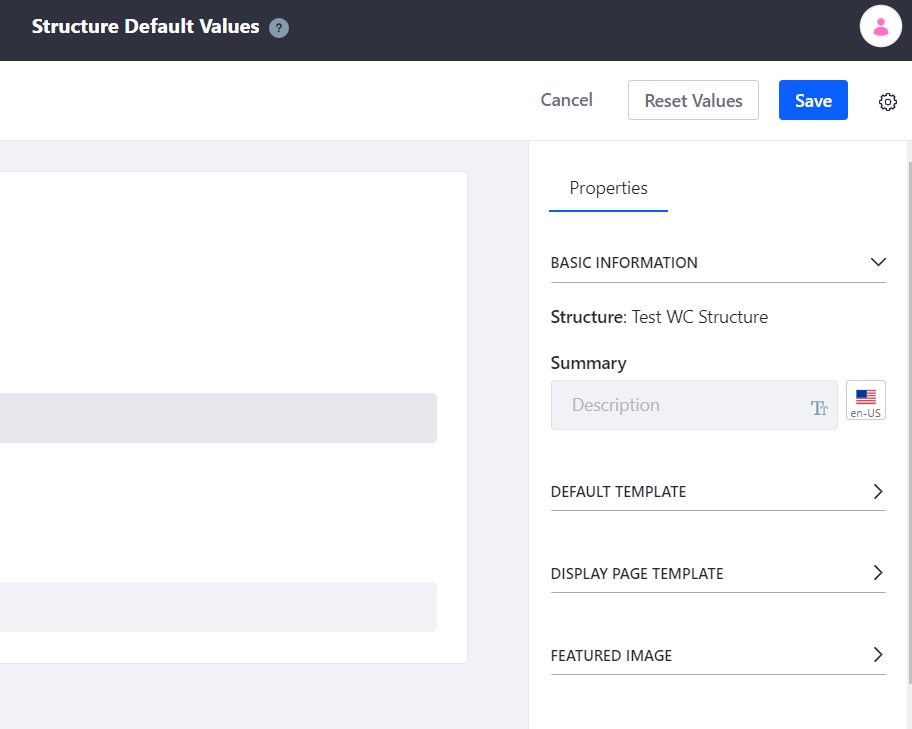Focus the Summary Description input field
The height and width of the screenshot is (729, 912).
694,405
